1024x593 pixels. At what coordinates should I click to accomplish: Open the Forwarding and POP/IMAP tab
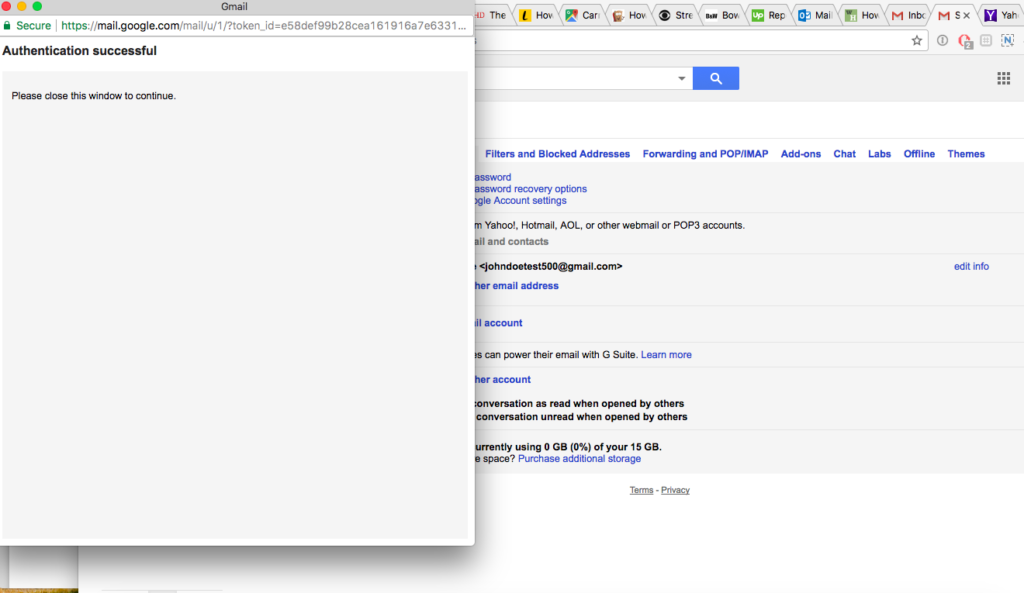pyautogui.click(x=705, y=154)
